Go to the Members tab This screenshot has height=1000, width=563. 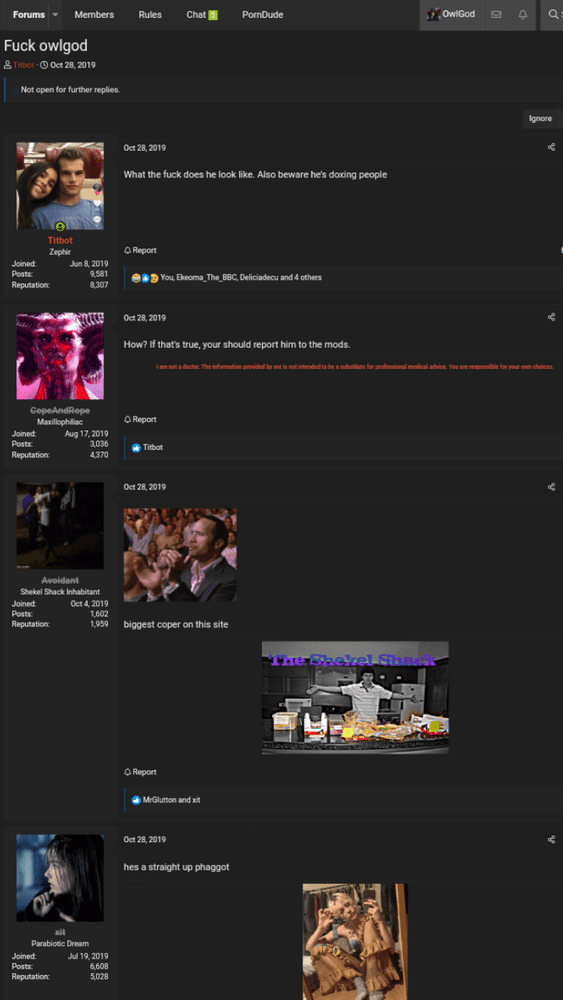(94, 15)
